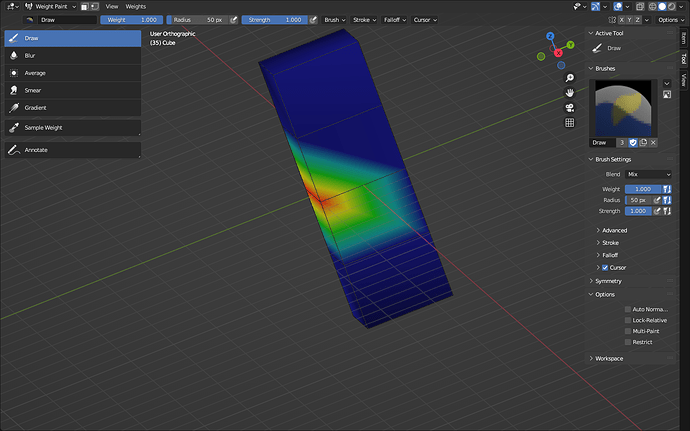Unlink the Draw brush datablock

point(653,143)
